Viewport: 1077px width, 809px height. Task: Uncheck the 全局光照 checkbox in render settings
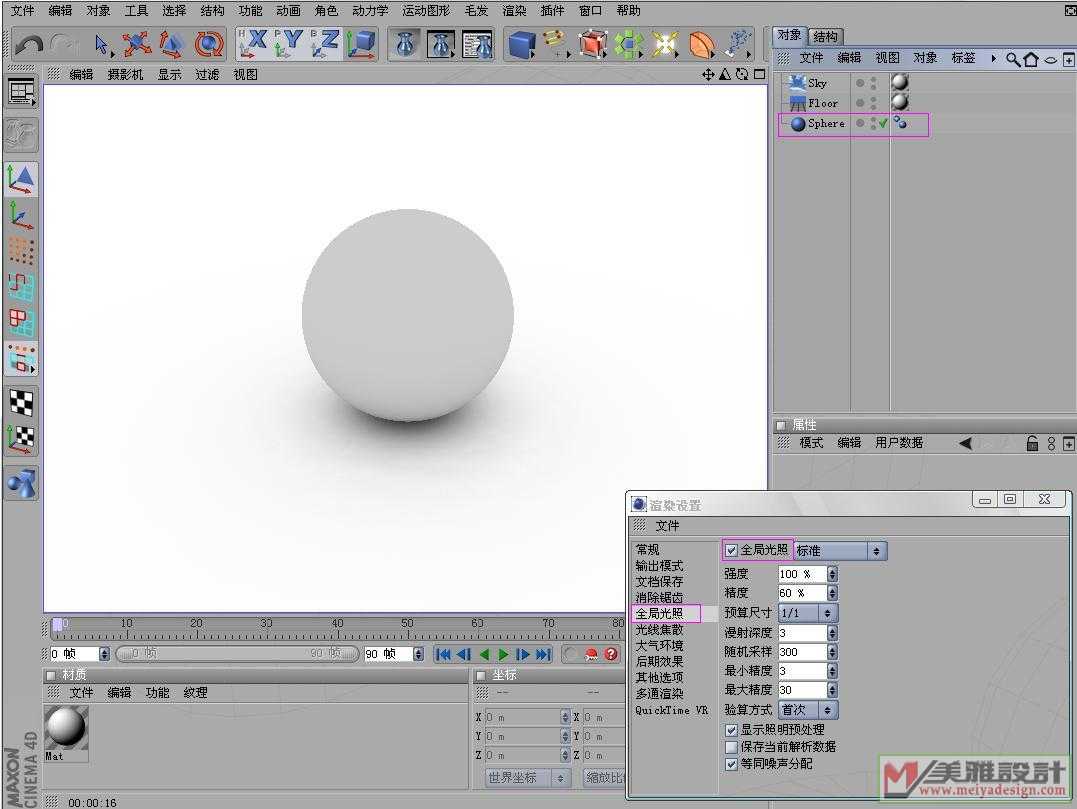[x=732, y=550]
